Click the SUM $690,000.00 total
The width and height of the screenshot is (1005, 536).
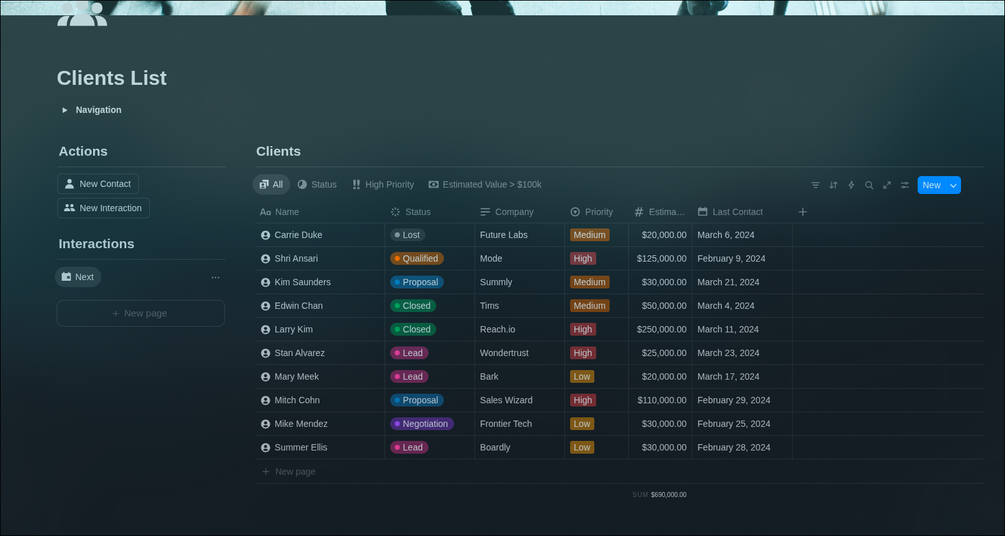659,495
